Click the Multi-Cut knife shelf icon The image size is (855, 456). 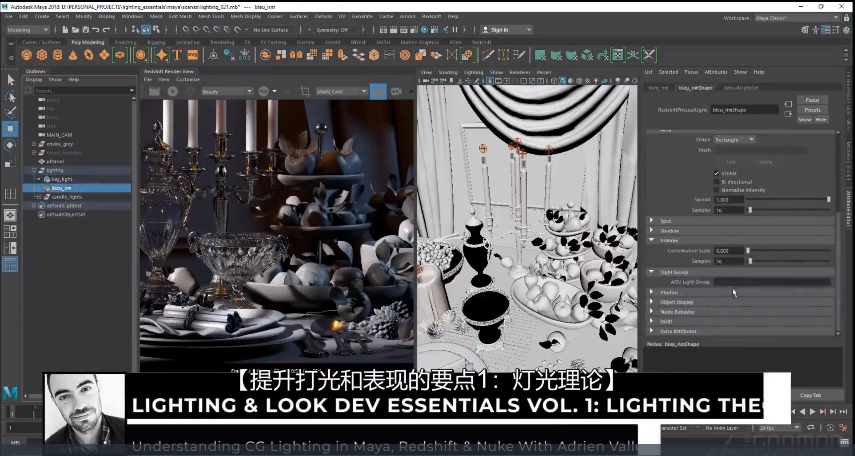click(x=487, y=55)
